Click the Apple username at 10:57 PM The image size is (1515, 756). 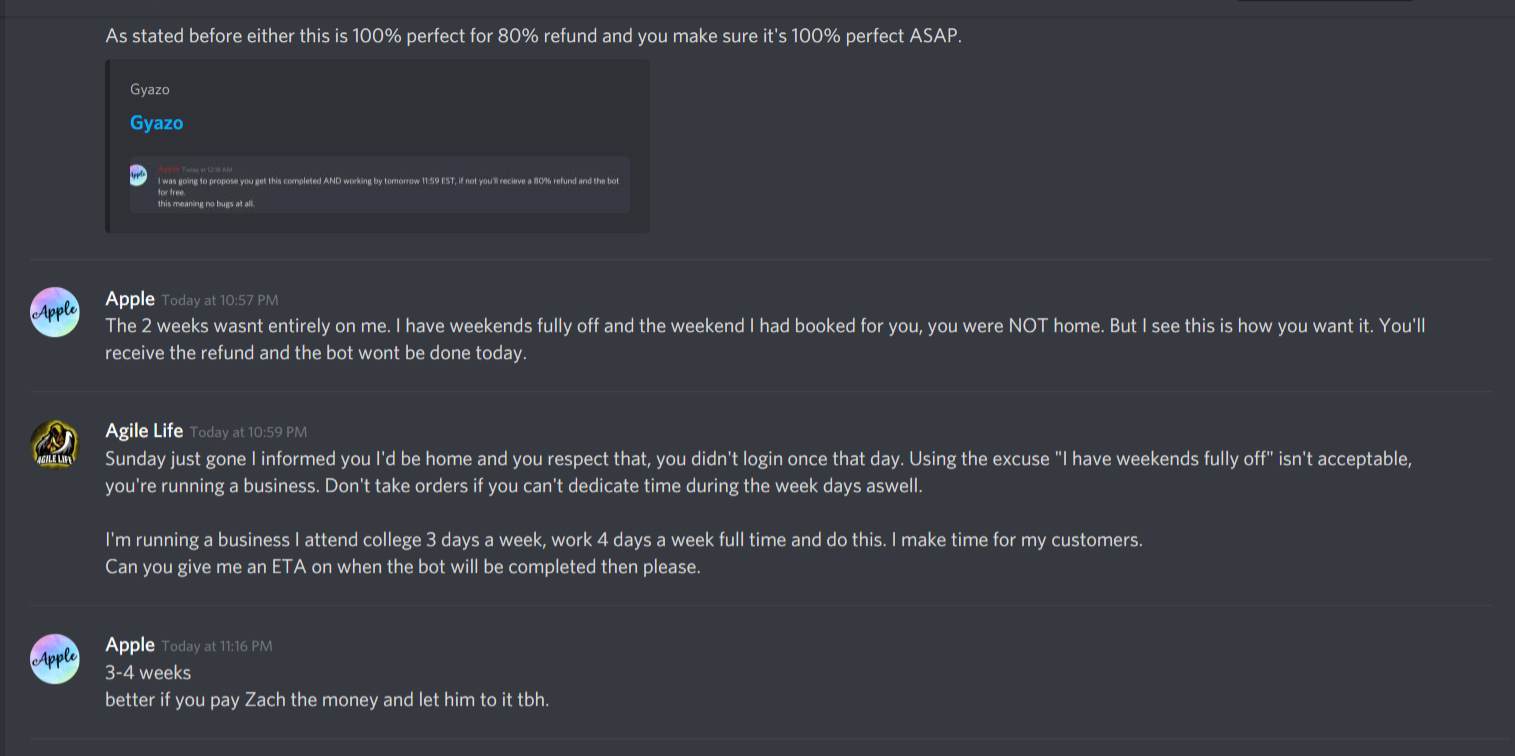130,299
